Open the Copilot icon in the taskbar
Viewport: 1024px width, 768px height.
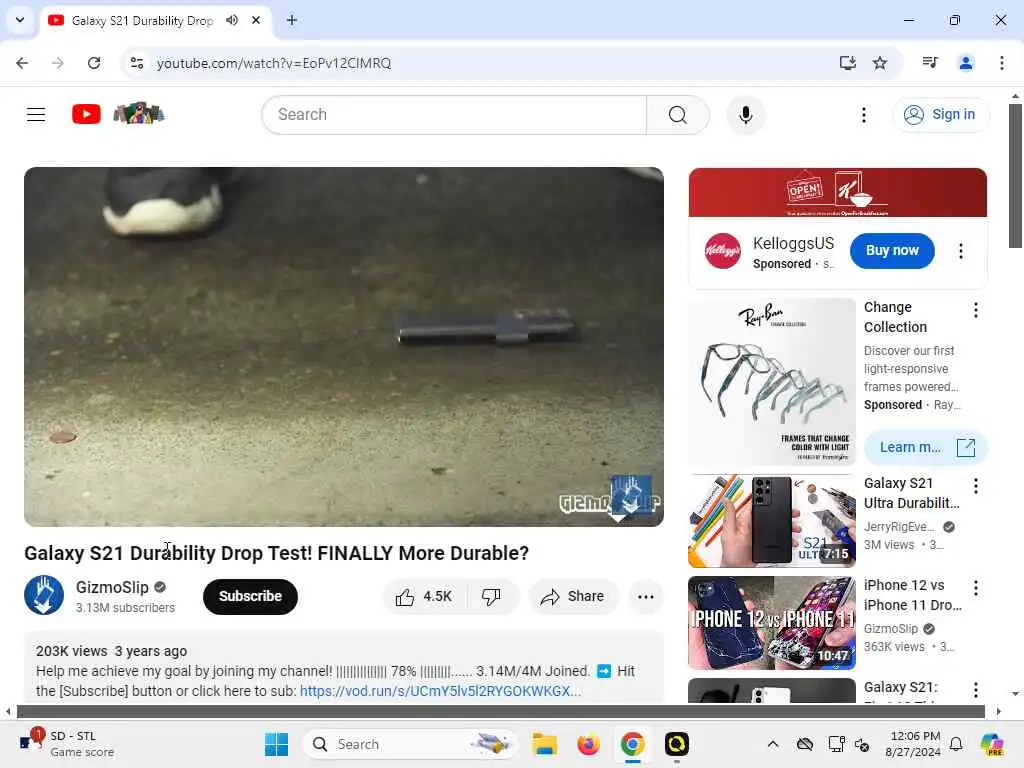992,744
